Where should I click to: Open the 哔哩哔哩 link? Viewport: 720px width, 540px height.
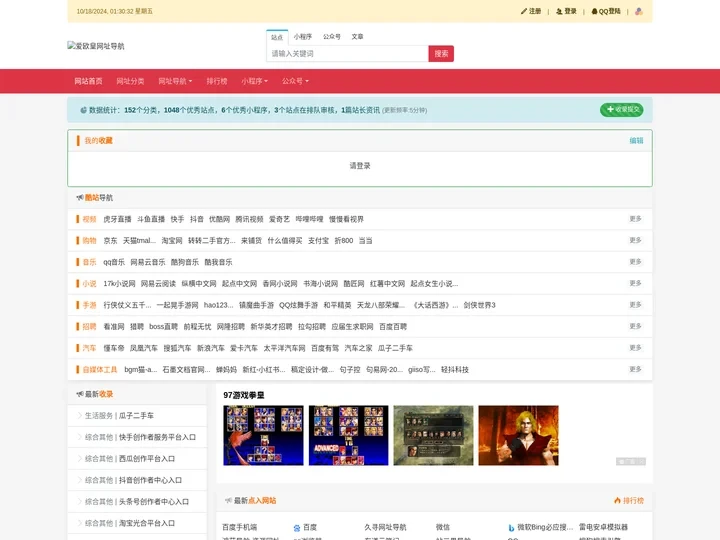point(309,219)
